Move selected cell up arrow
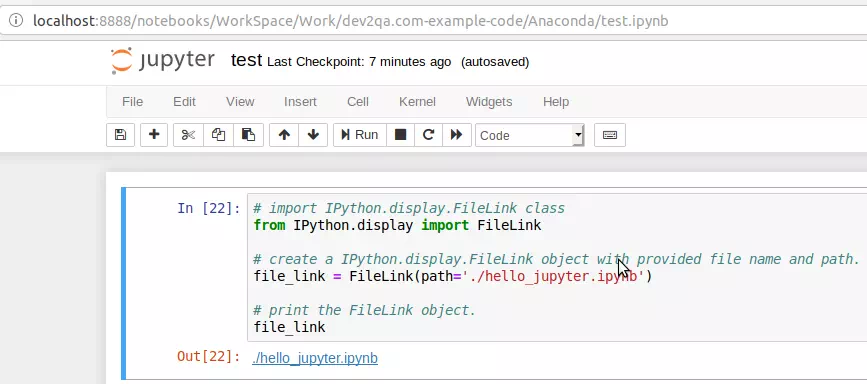The image size is (867, 384). 284,135
